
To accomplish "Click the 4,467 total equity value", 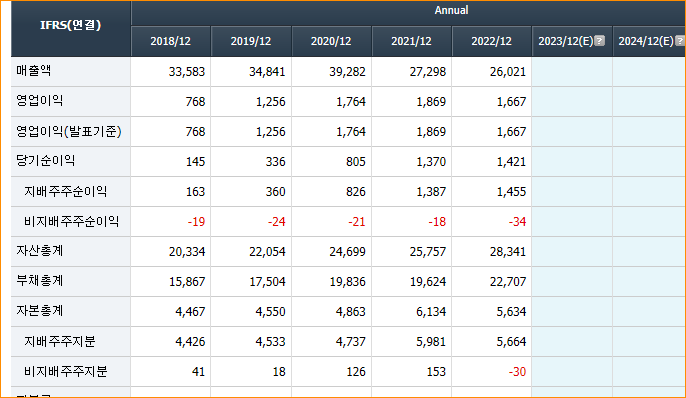I will (x=190, y=312).
